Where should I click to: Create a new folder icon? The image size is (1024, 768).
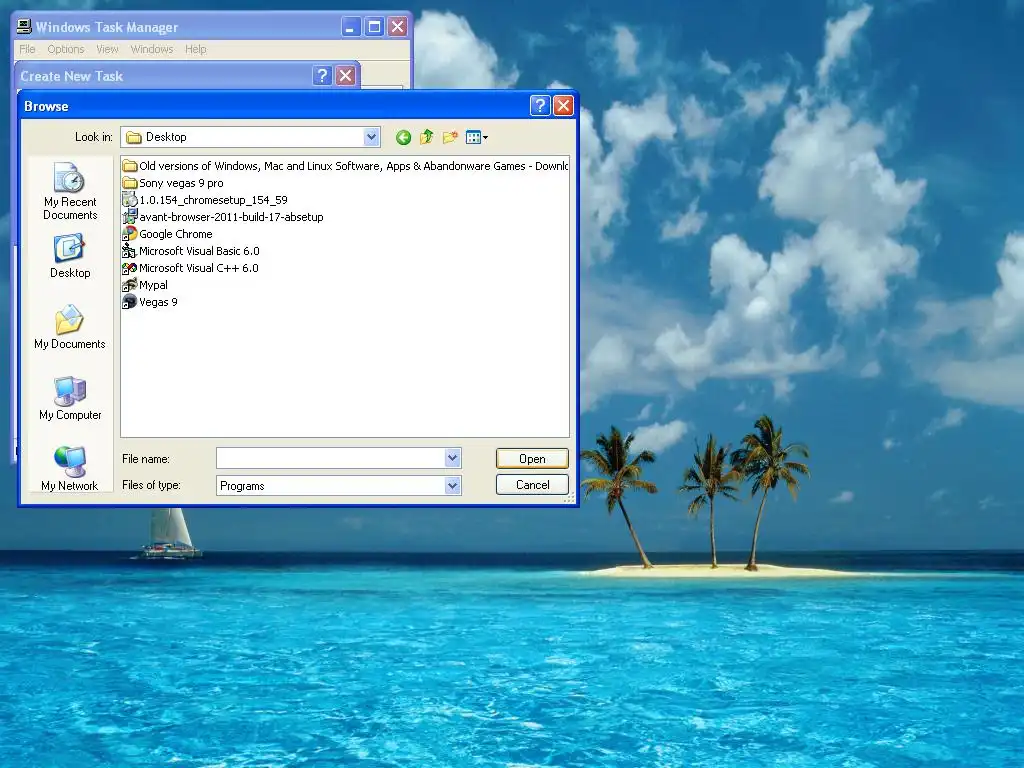point(449,137)
